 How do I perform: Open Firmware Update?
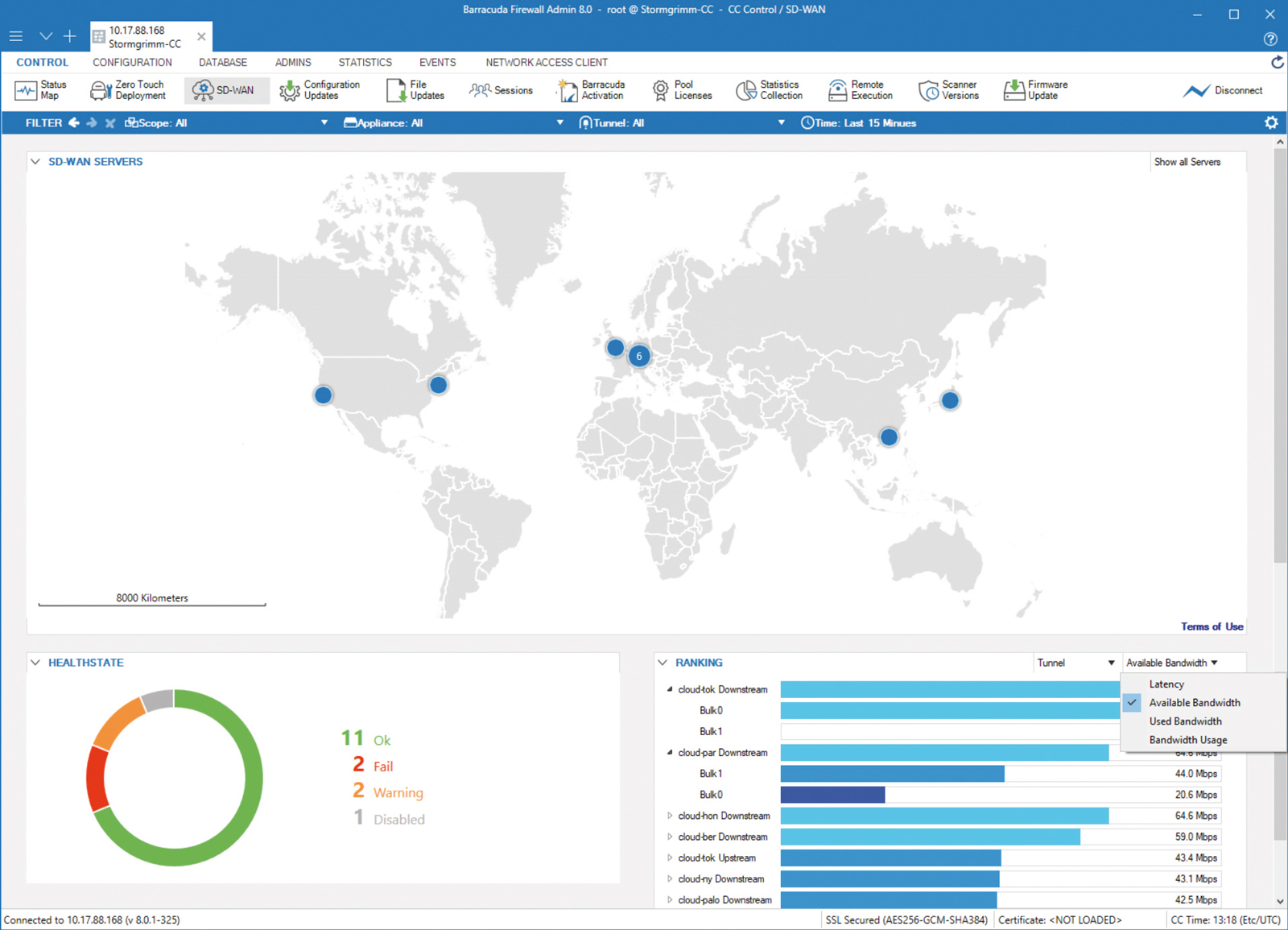point(1036,90)
